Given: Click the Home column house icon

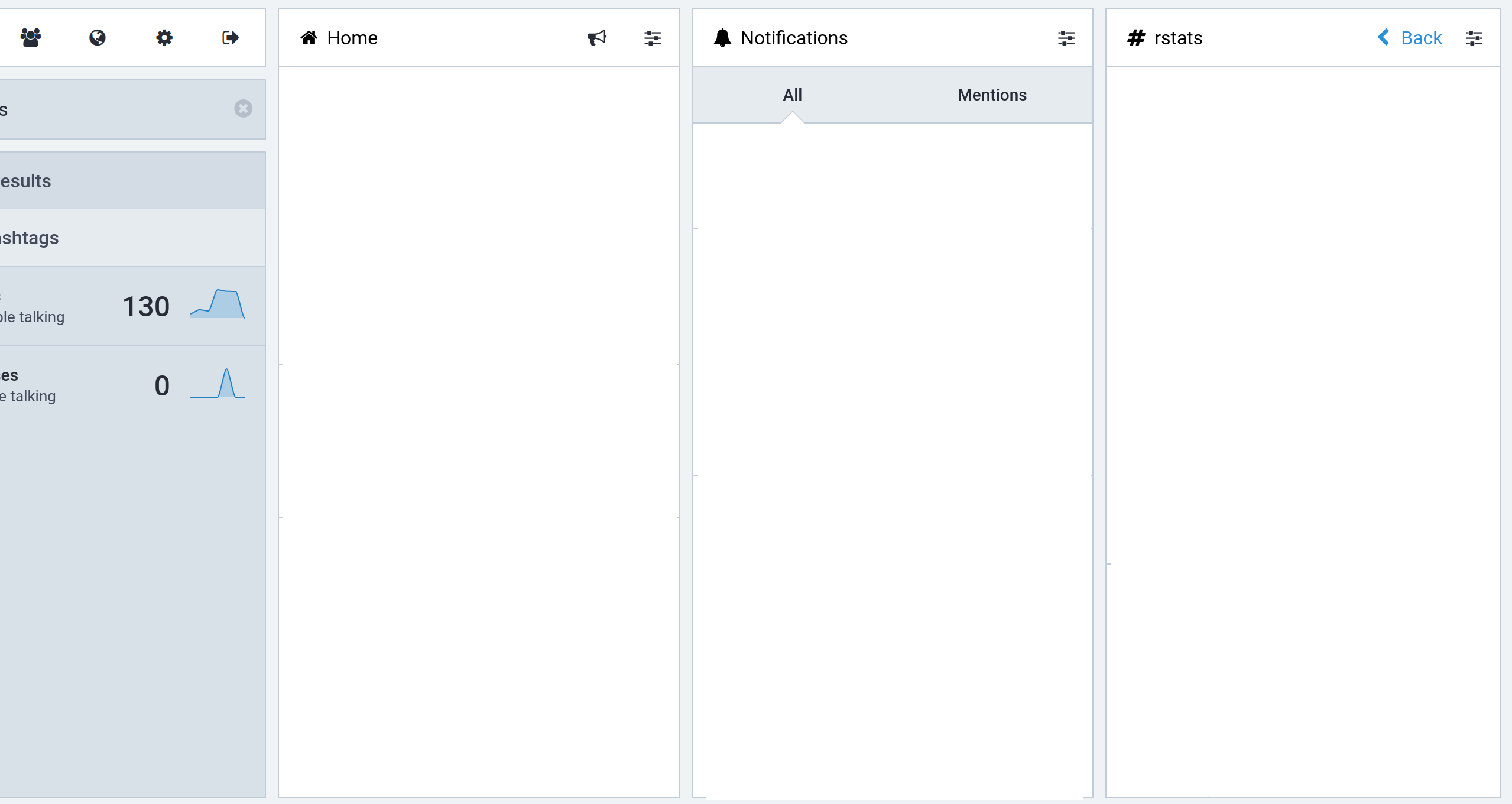Looking at the screenshot, I should click(309, 38).
